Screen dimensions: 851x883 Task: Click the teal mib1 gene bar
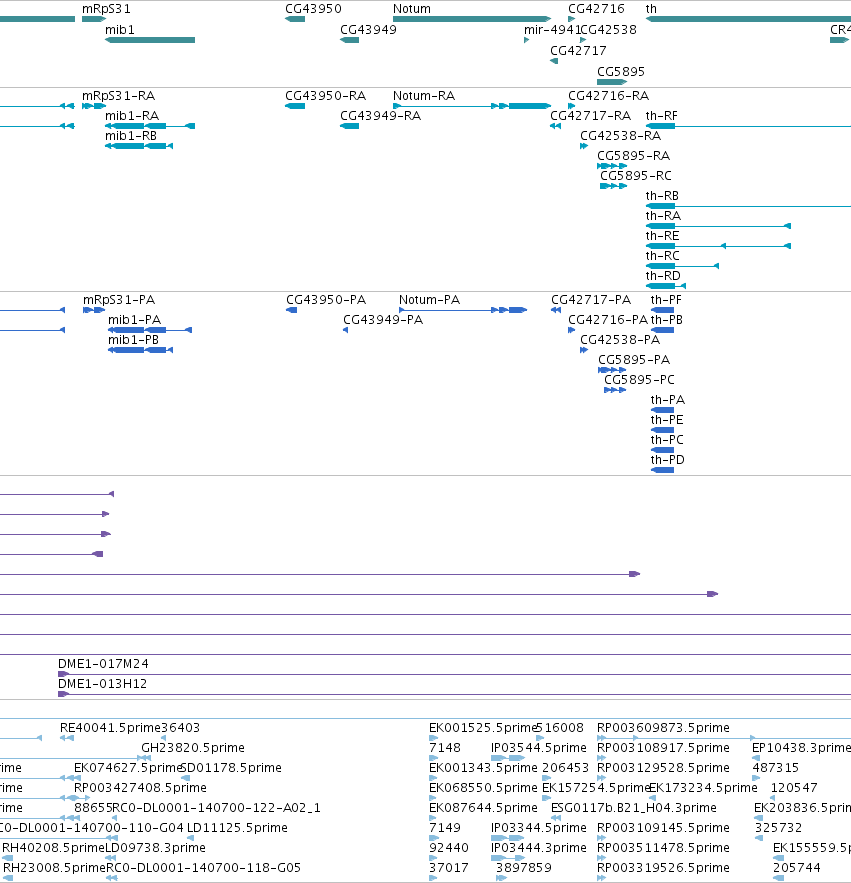150,40
